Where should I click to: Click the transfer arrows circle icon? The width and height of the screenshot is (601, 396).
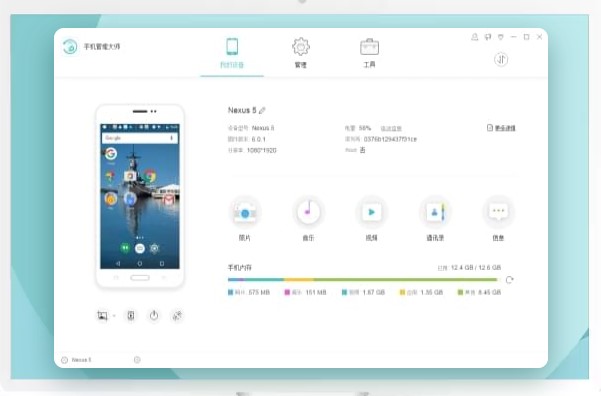click(501, 59)
